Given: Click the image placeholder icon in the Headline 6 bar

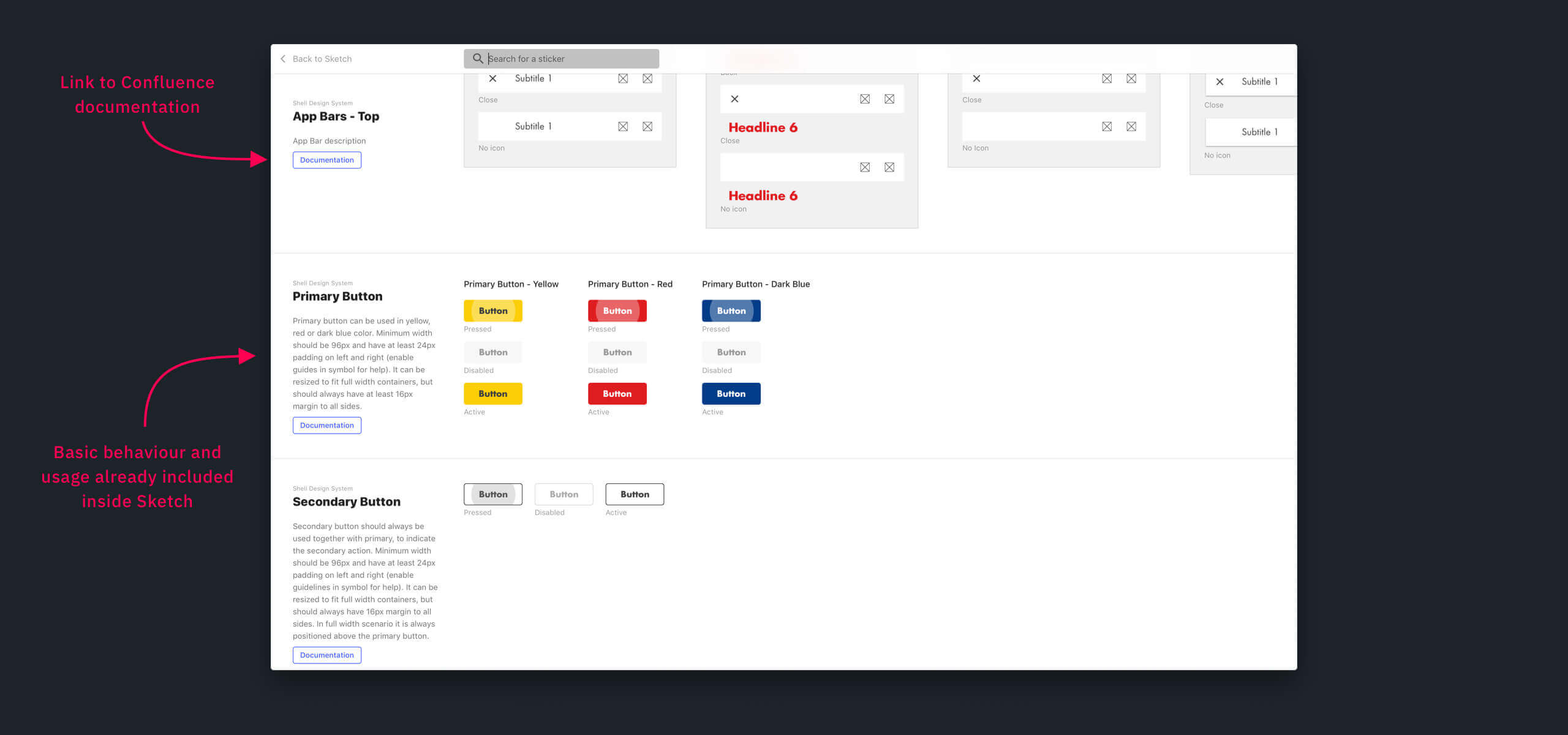Looking at the screenshot, I should point(865,99).
